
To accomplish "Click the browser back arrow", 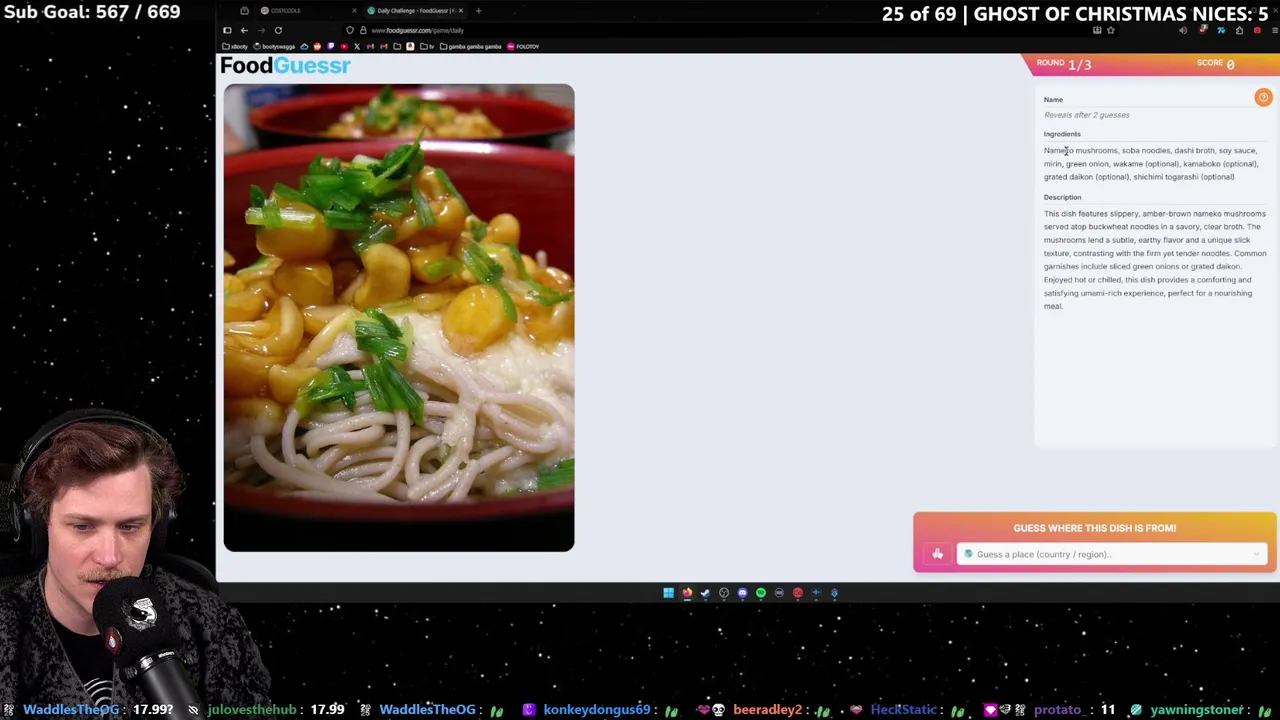I will (x=244, y=30).
